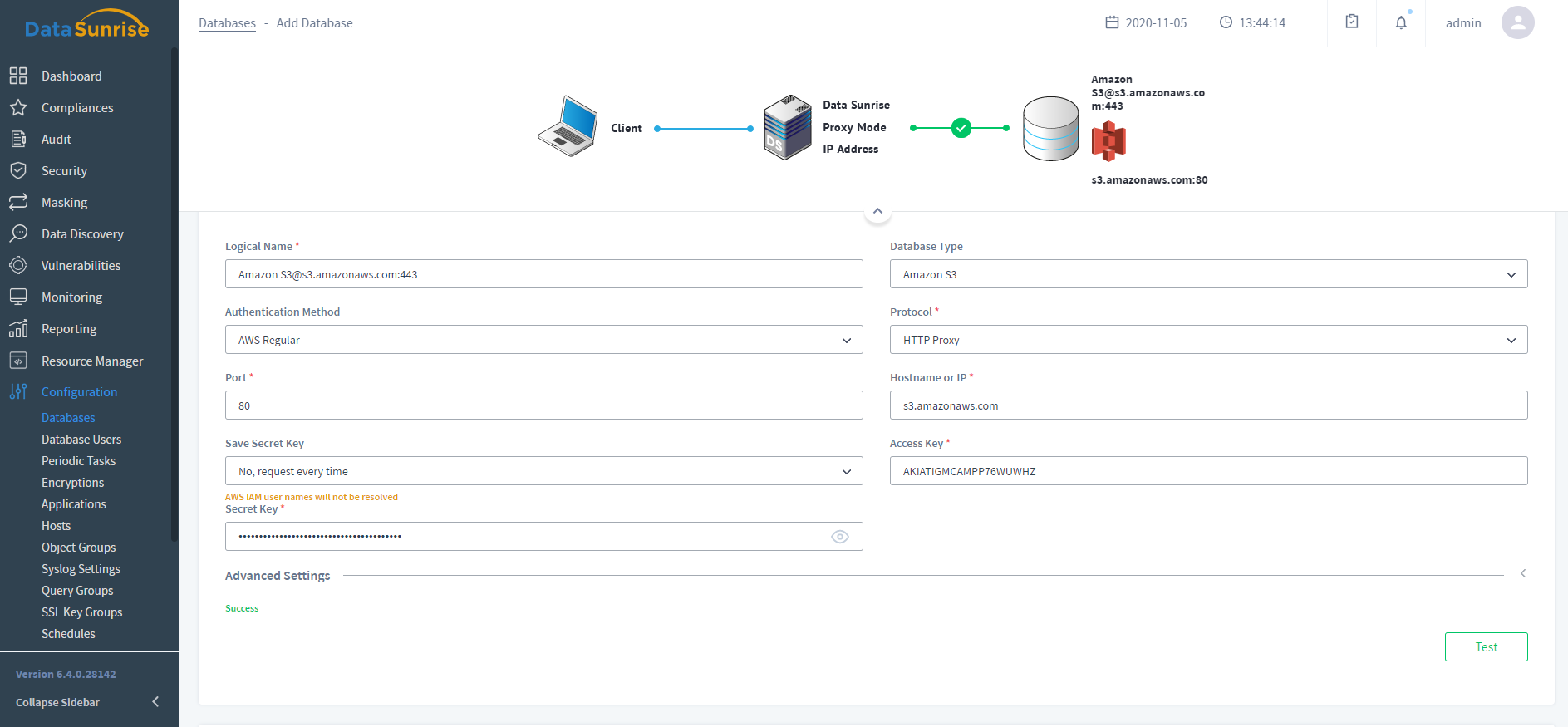The height and width of the screenshot is (727, 1568).
Task: Collapse the connection diagram with chevron-up
Action: (x=877, y=211)
